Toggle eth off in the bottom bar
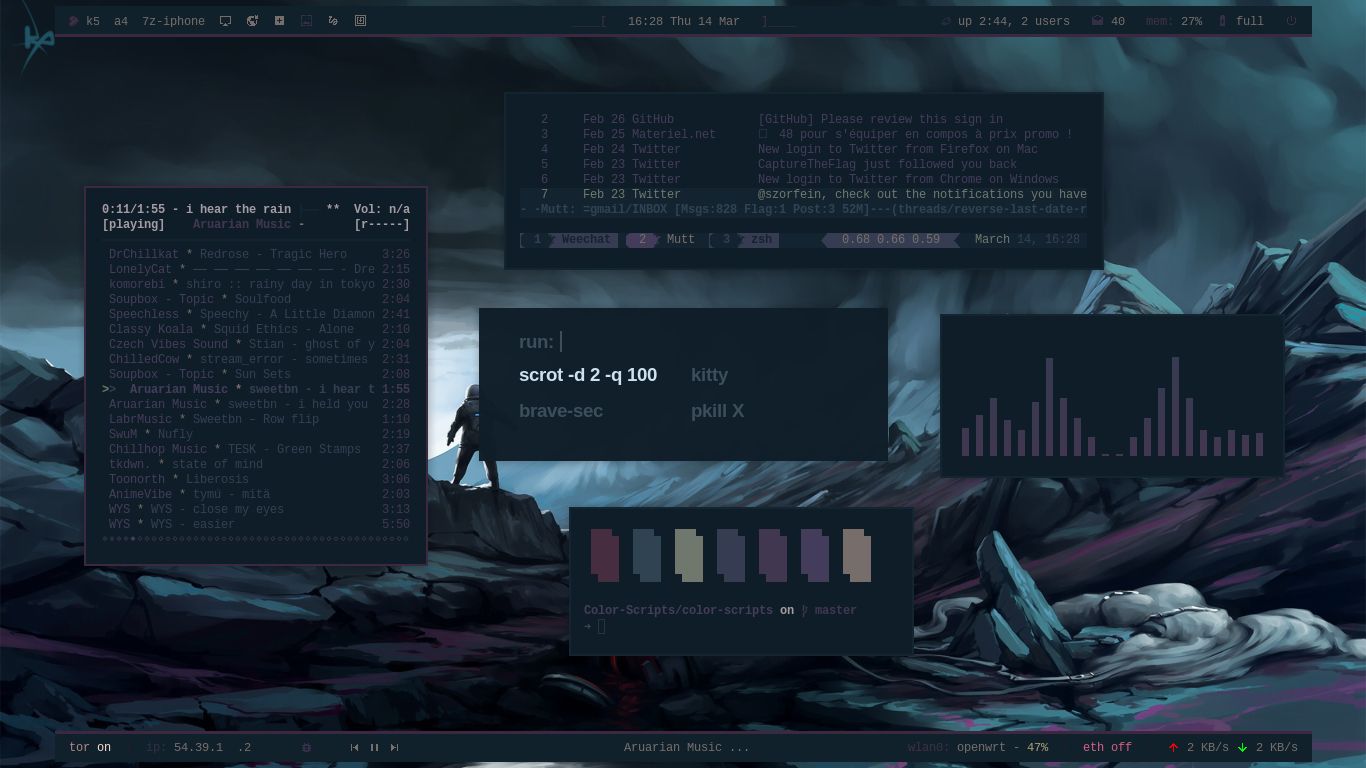The image size is (1366, 768). [1107, 747]
